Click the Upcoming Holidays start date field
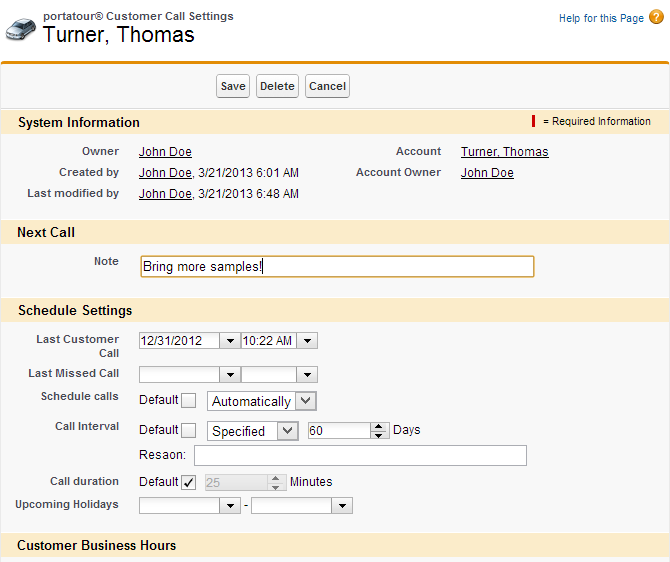Screen dimensions: 670x562 [179, 506]
